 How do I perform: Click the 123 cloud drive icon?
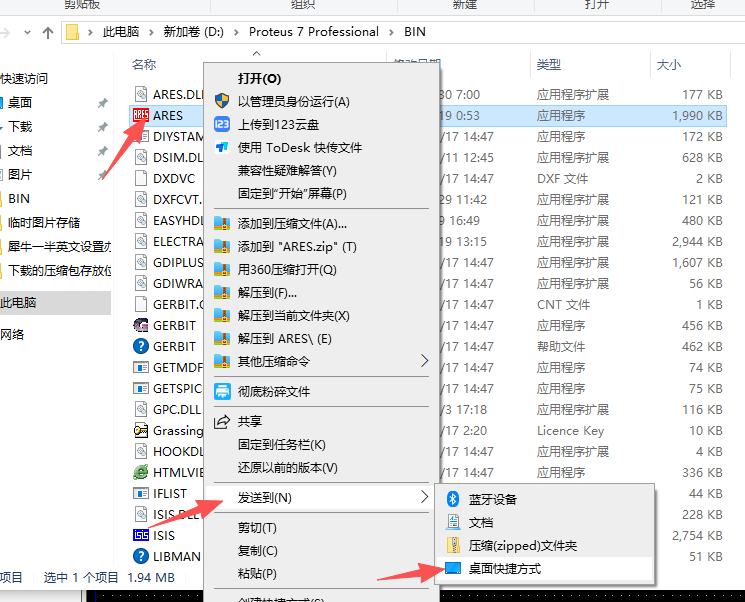[x=222, y=124]
